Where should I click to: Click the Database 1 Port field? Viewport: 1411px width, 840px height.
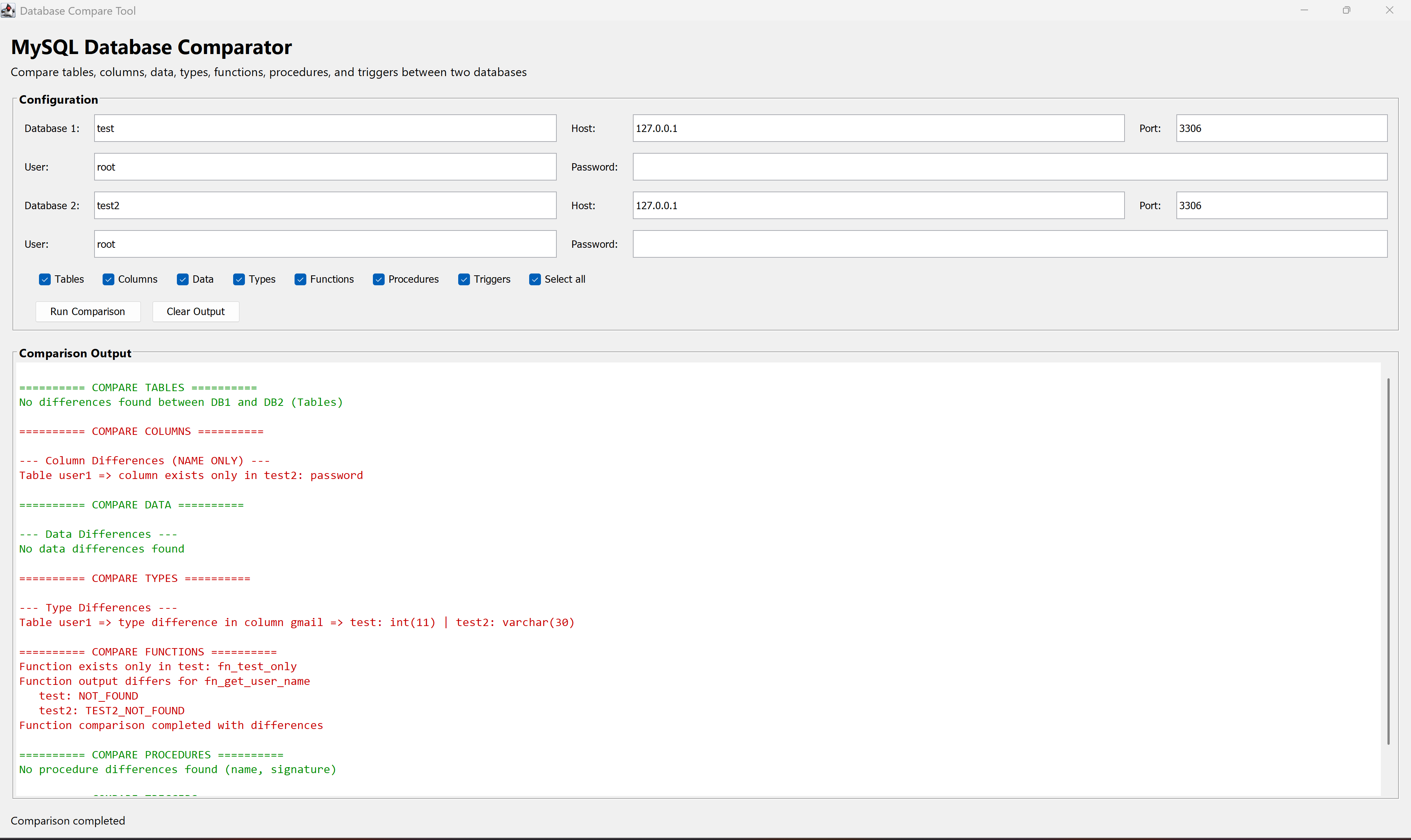click(1282, 129)
